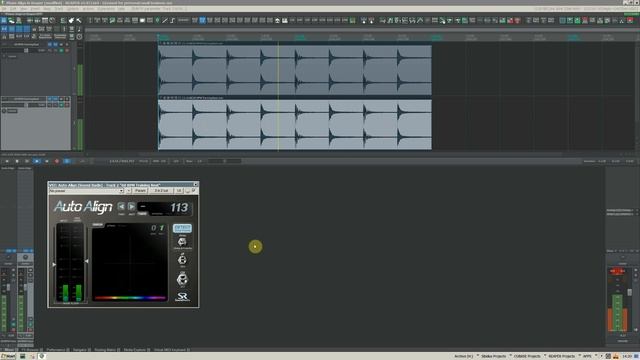640x360 pixels.
Task: Toggle the plugin bypass checkbox
Action: [x=194, y=190]
